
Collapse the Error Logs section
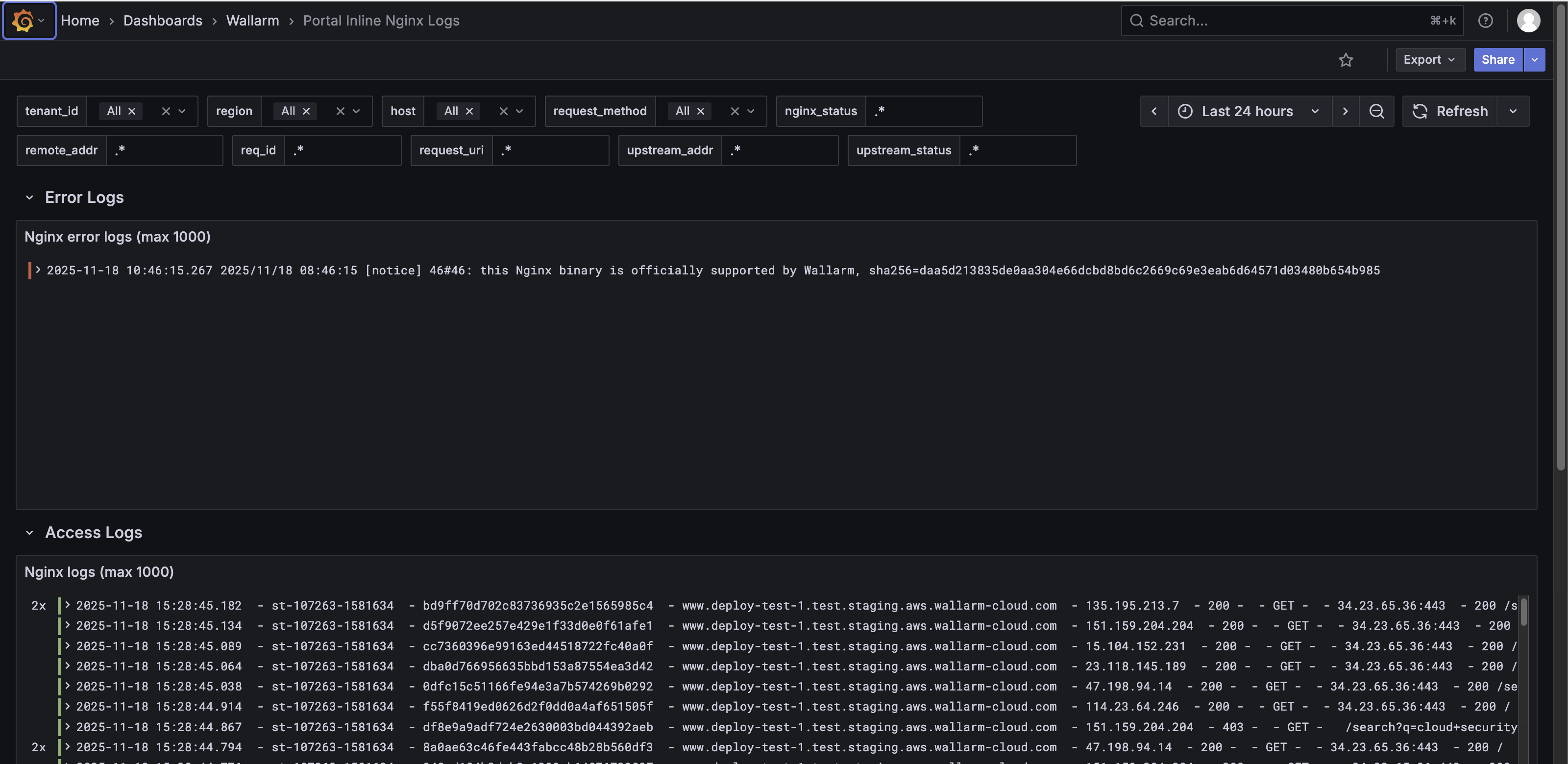(29, 198)
